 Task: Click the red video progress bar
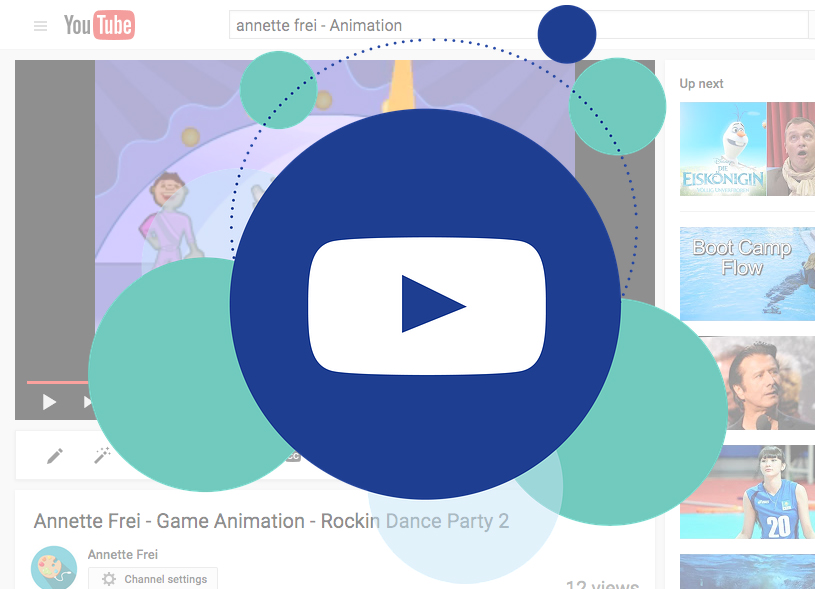pos(58,382)
